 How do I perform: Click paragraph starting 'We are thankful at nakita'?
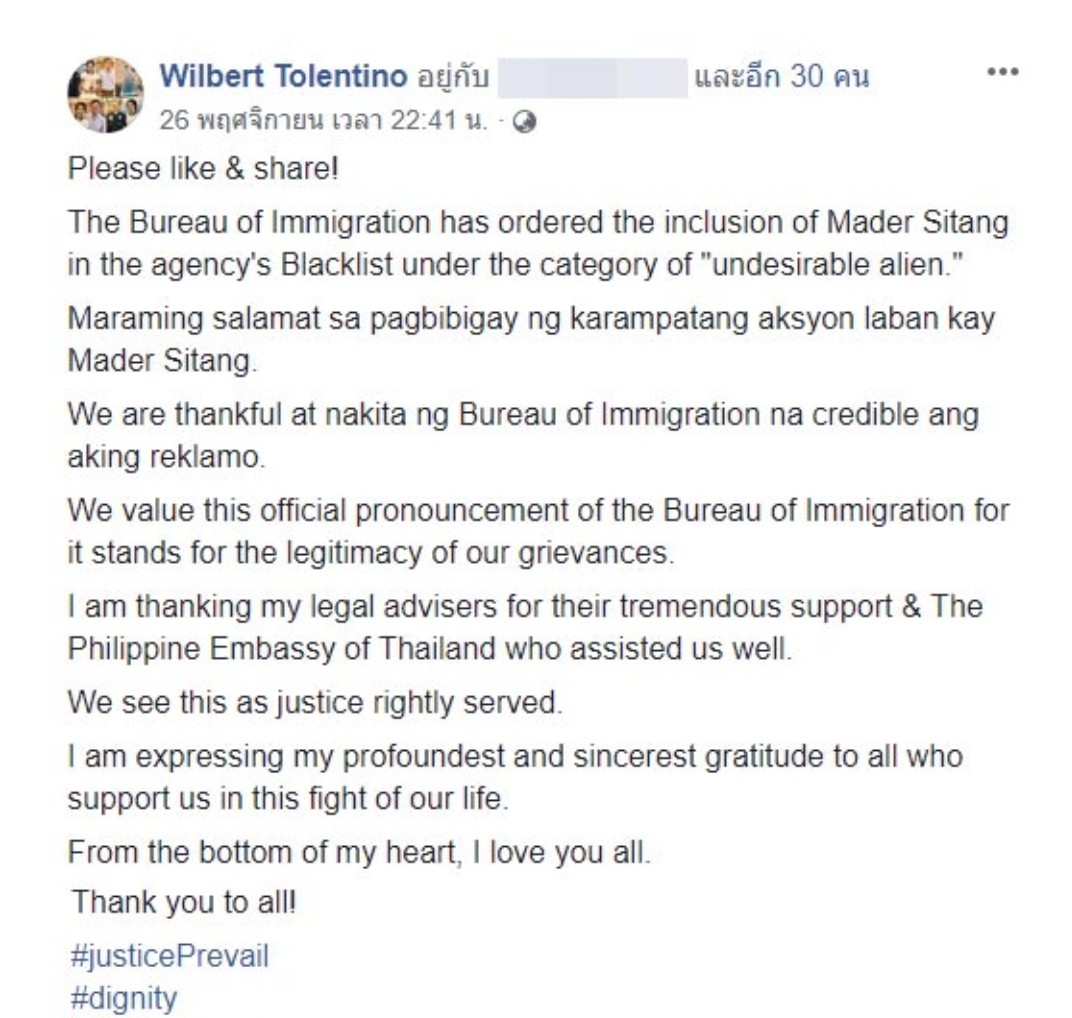pyautogui.click(x=523, y=435)
